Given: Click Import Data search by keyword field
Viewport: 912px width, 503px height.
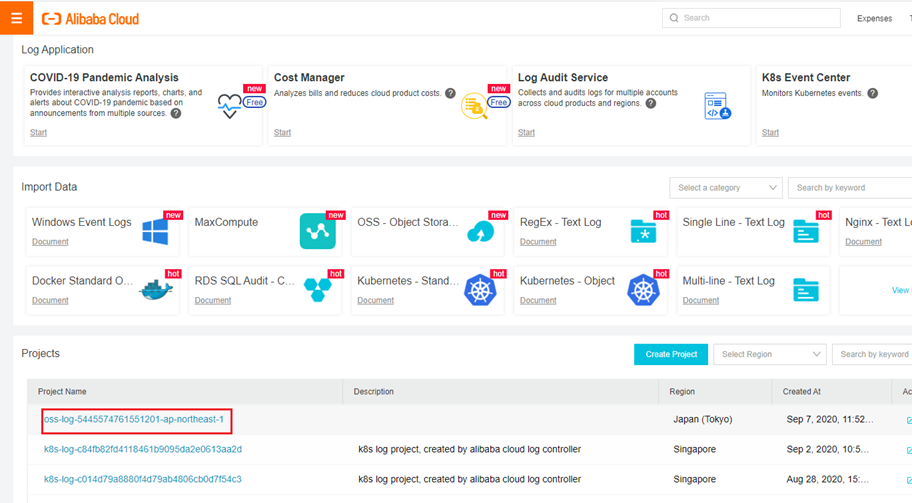Looking at the screenshot, I should (x=850, y=188).
